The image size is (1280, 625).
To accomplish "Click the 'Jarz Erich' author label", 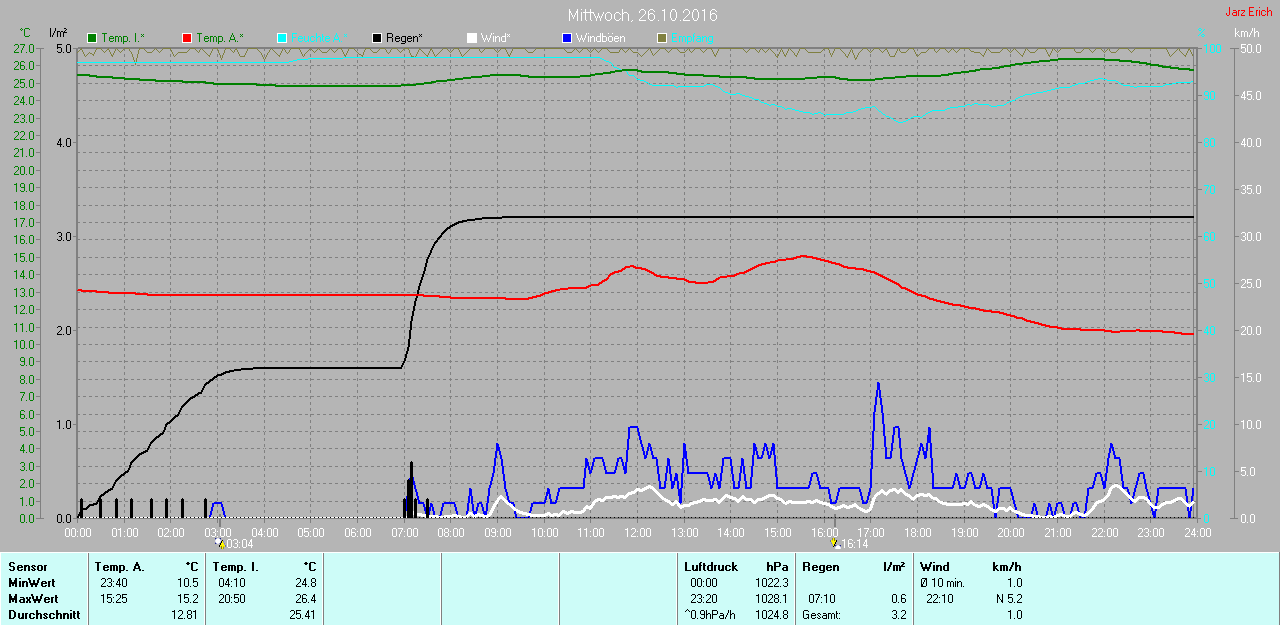I will pyautogui.click(x=1249, y=12).
